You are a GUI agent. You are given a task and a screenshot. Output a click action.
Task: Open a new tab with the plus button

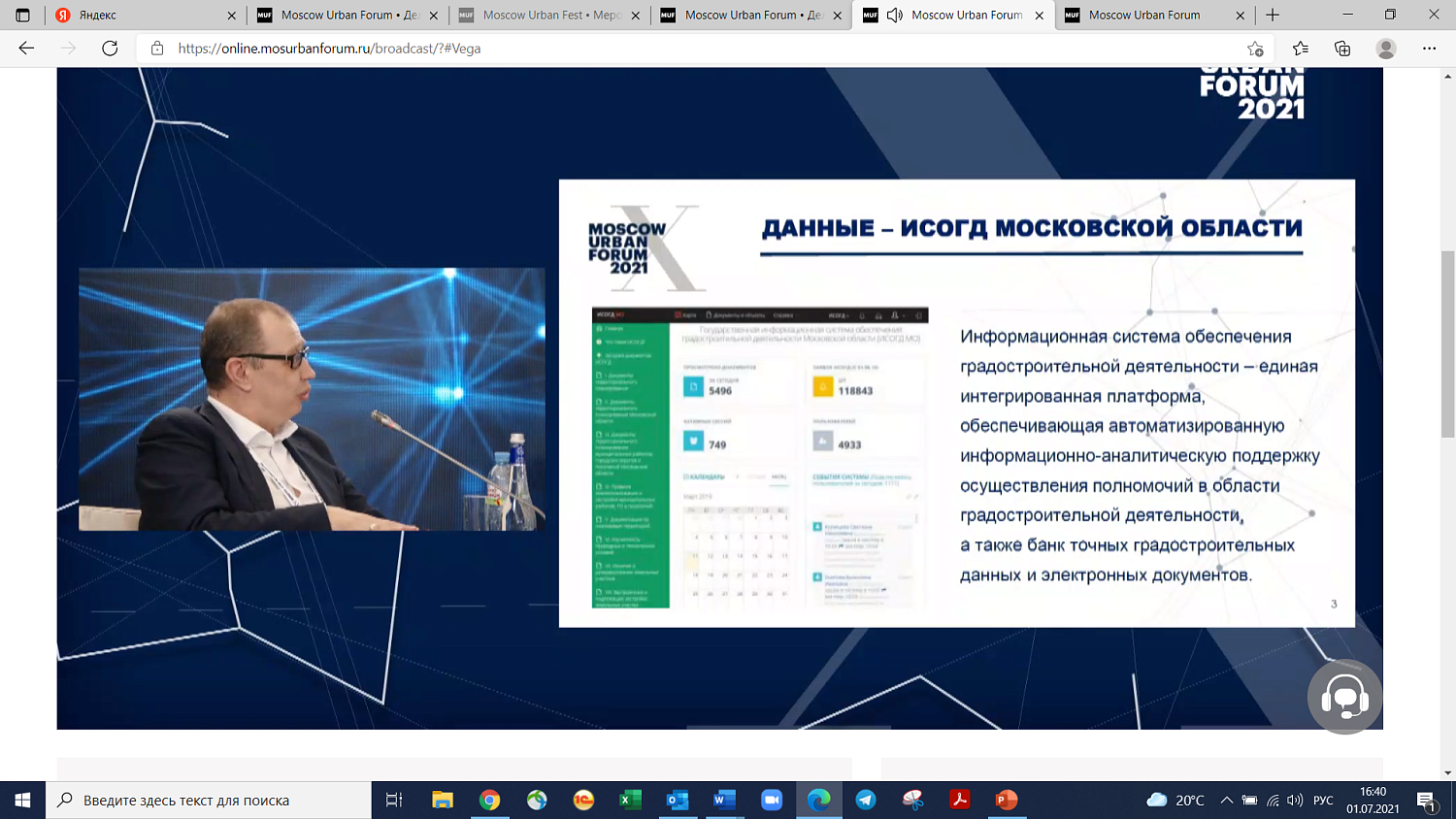pos(1272,15)
